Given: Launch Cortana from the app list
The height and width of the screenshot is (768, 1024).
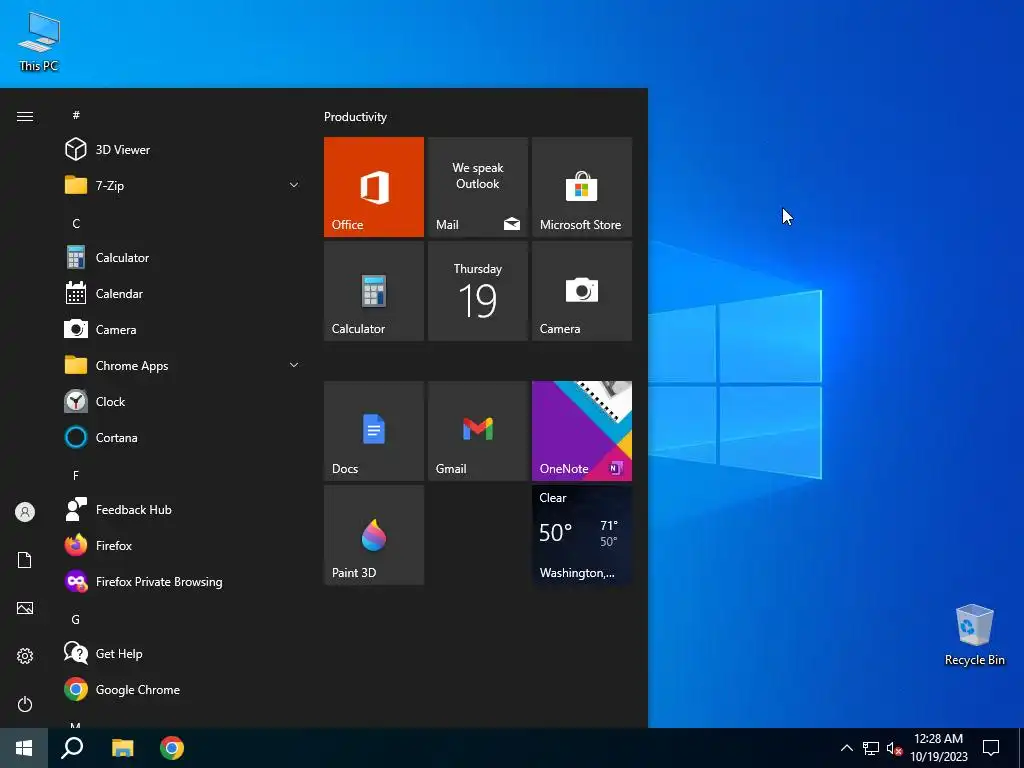Looking at the screenshot, I should click(183, 438).
